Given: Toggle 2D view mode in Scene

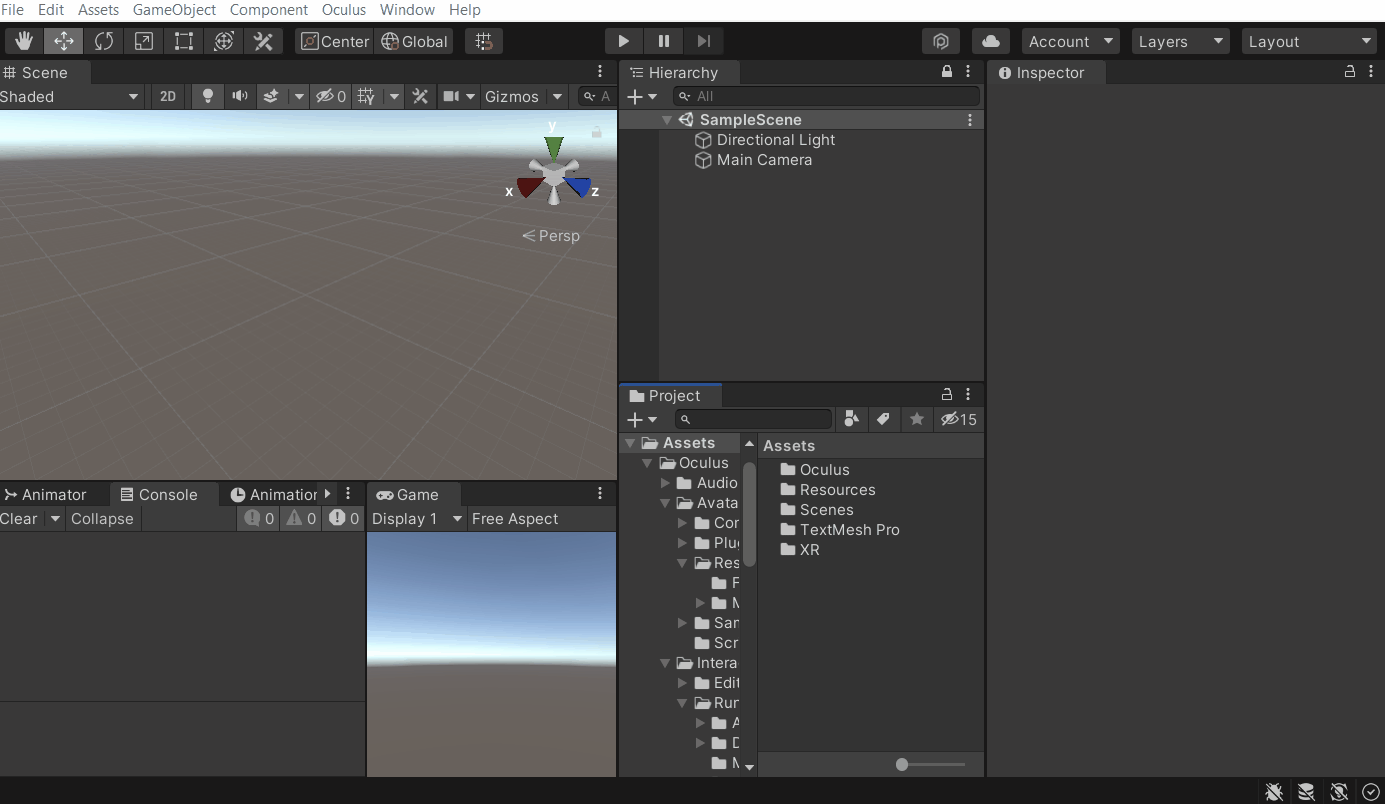Looking at the screenshot, I should (x=168, y=96).
